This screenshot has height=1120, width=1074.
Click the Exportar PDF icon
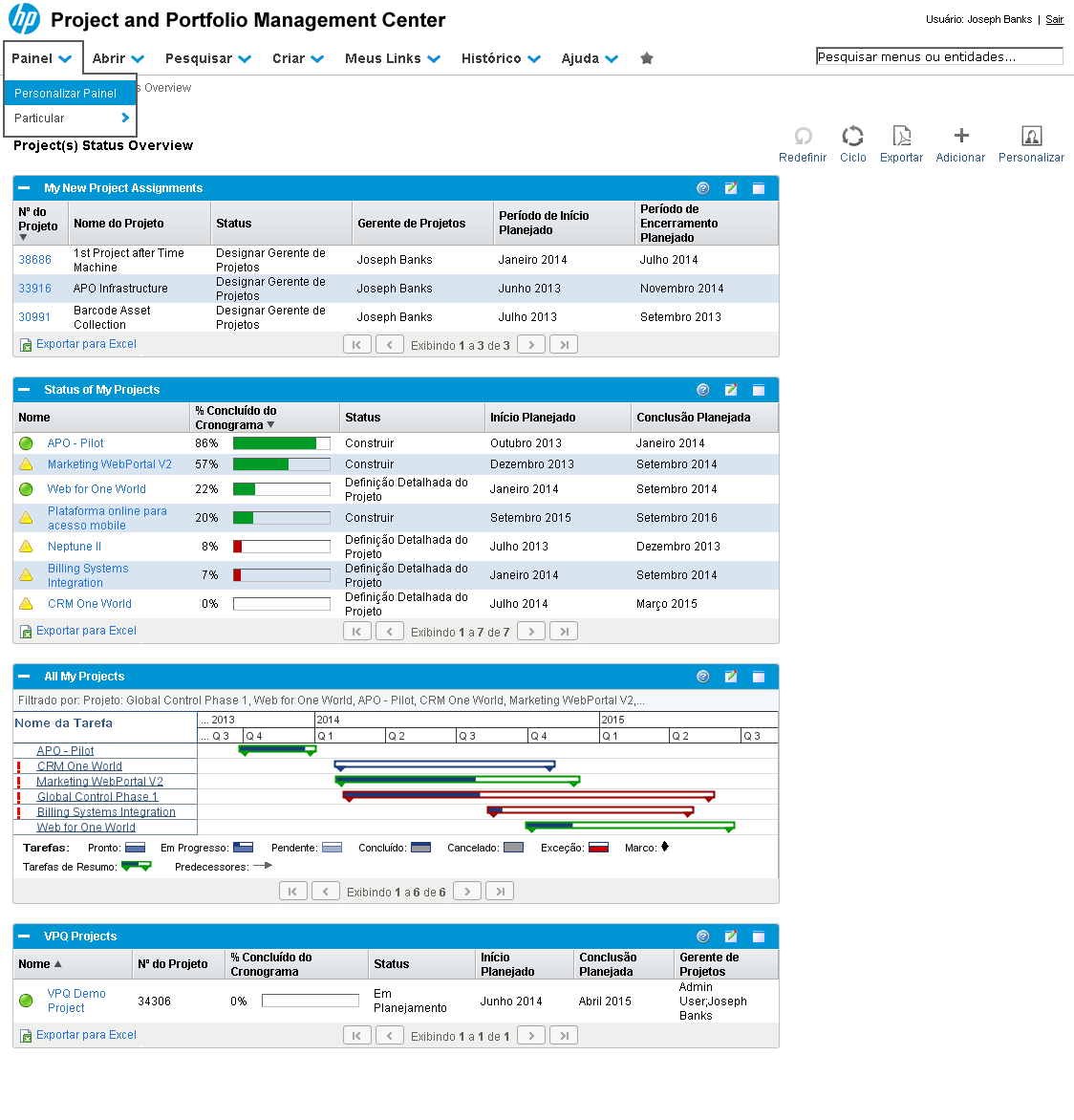[901, 137]
